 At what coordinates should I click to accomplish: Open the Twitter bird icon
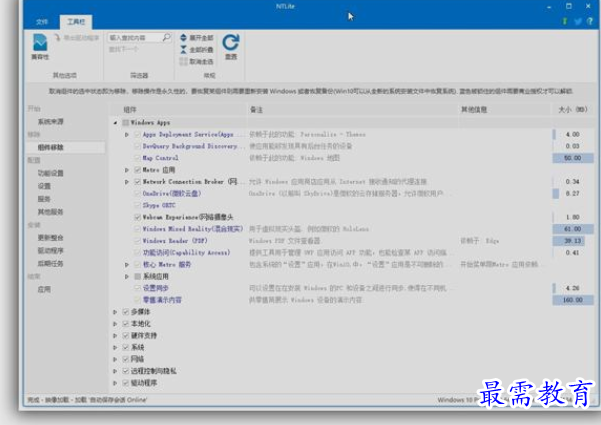click(578, 21)
